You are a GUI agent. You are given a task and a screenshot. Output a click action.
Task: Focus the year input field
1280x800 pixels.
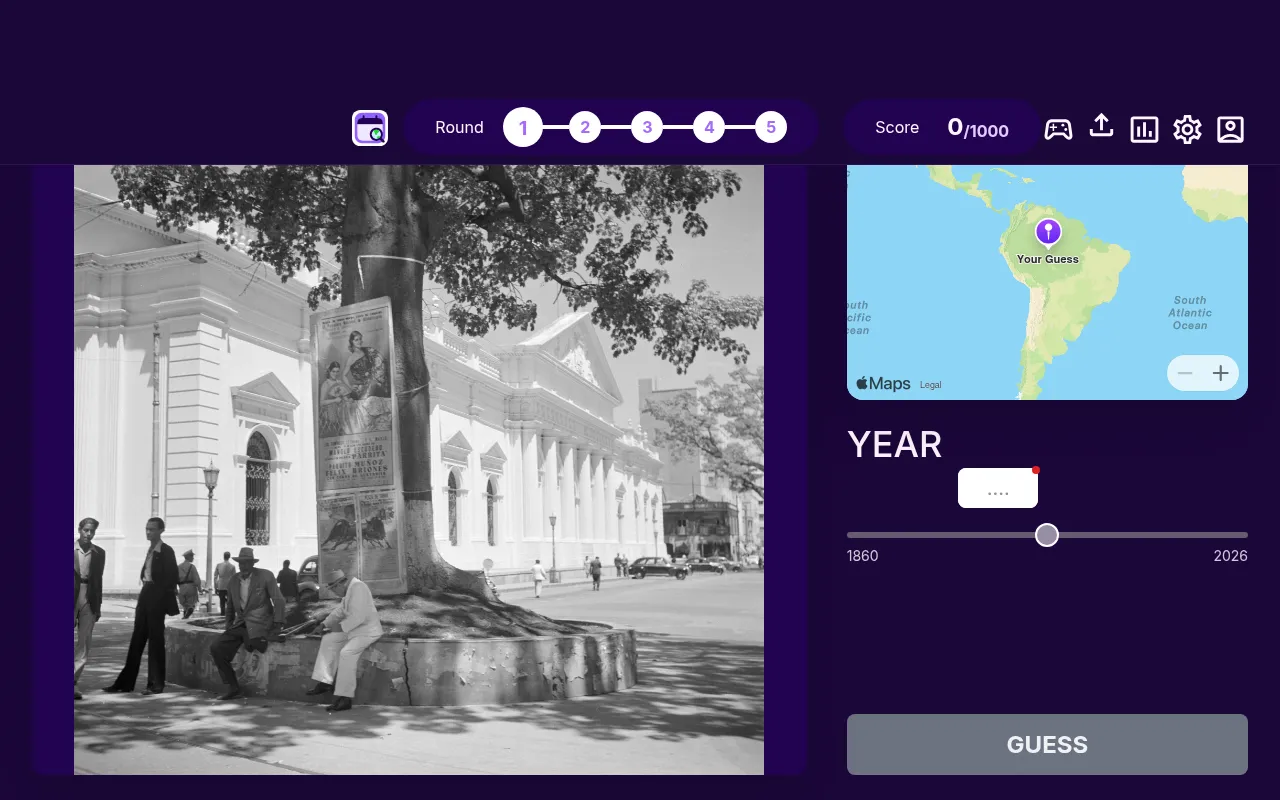(998, 488)
